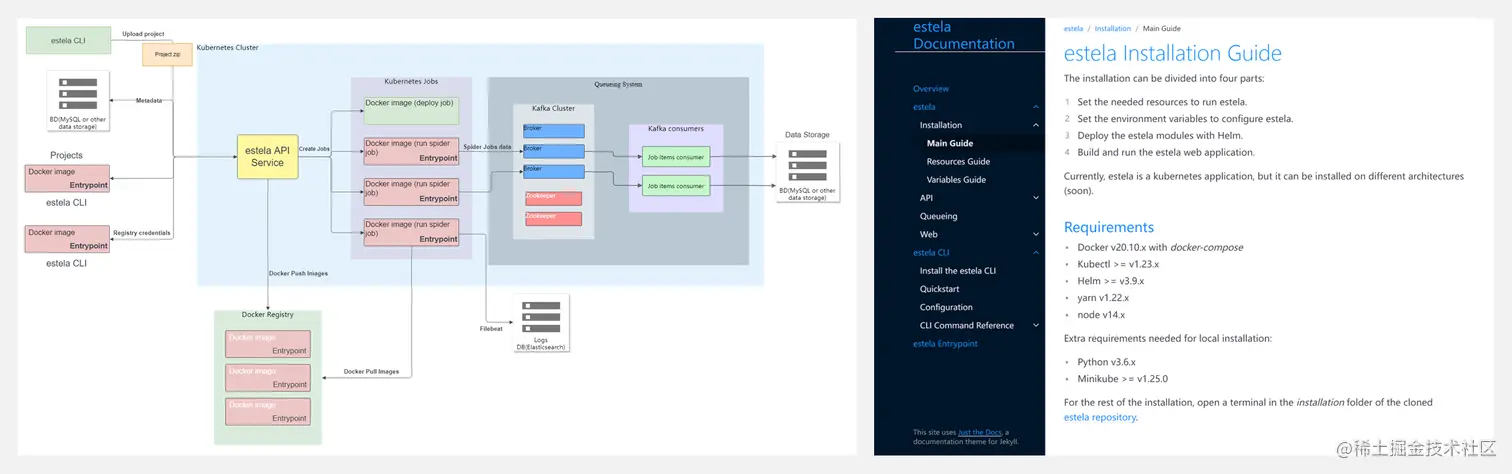
Task: Click the Minikube >= v1.25.0 requirement
Action: coord(1122,379)
